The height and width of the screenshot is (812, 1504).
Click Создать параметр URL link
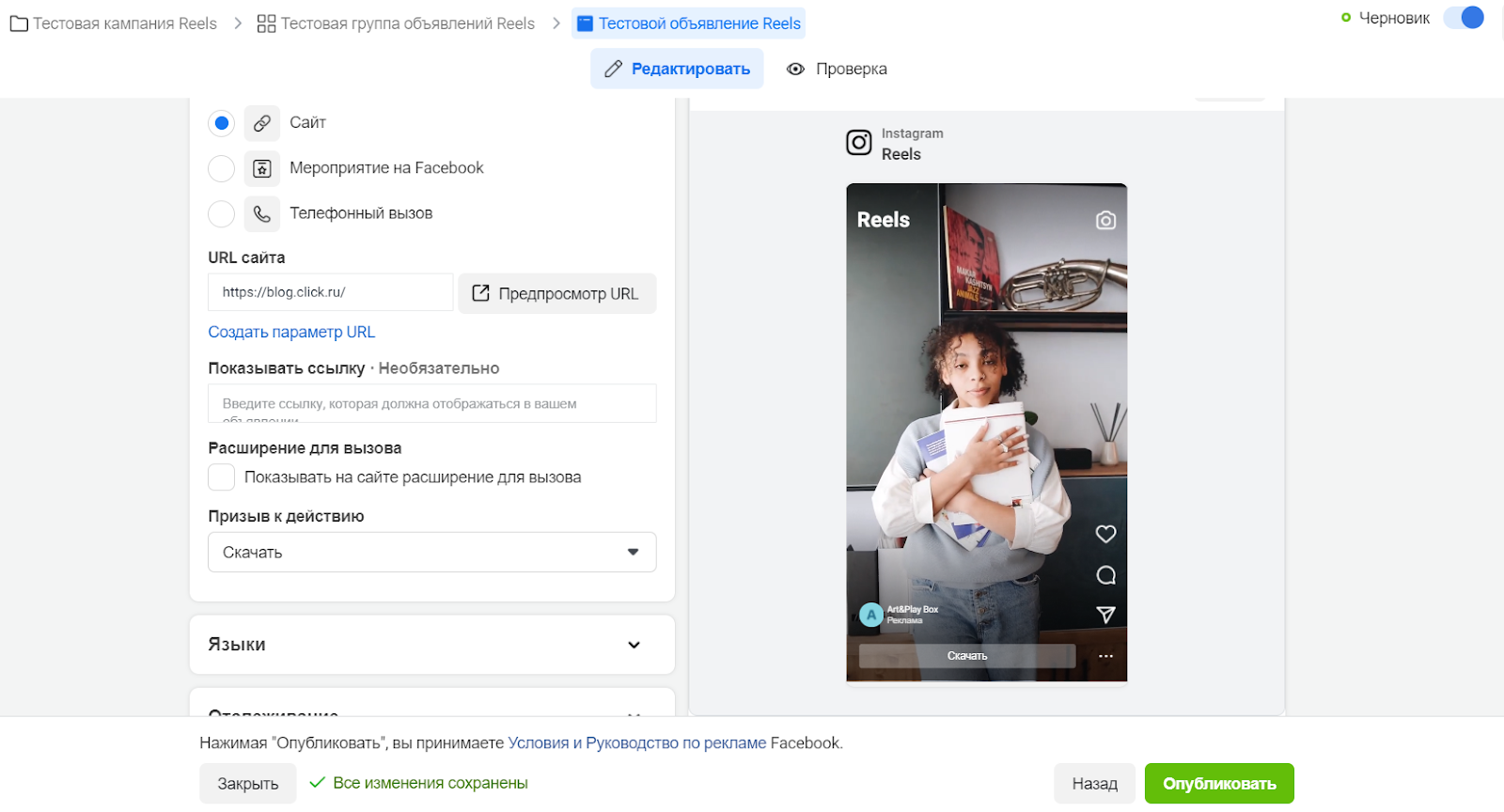tap(291, 332)
